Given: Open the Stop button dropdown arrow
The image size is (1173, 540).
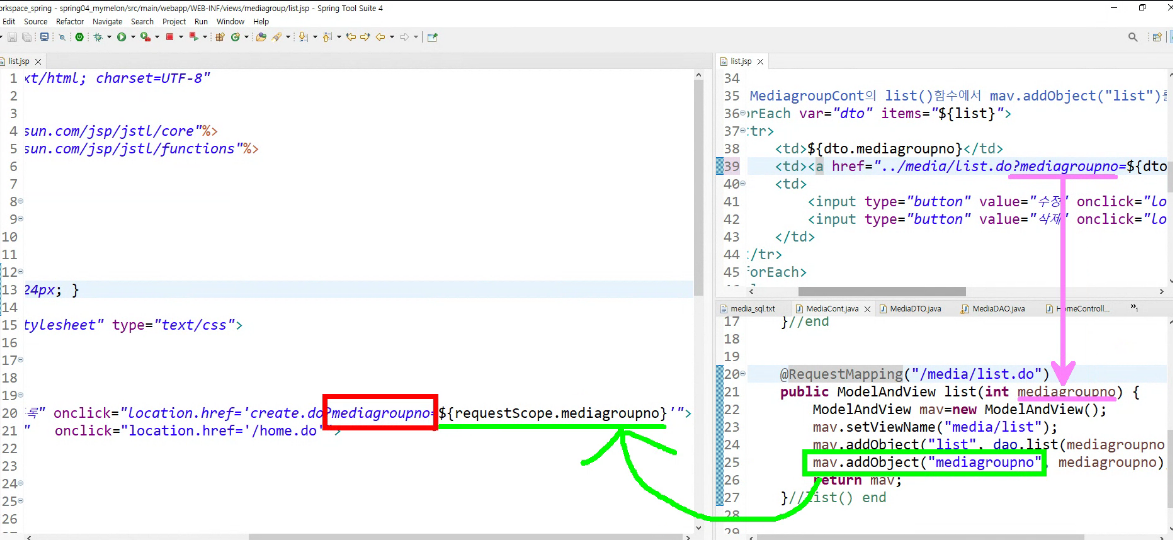Looking at the screenshot, I should (181, 37).
